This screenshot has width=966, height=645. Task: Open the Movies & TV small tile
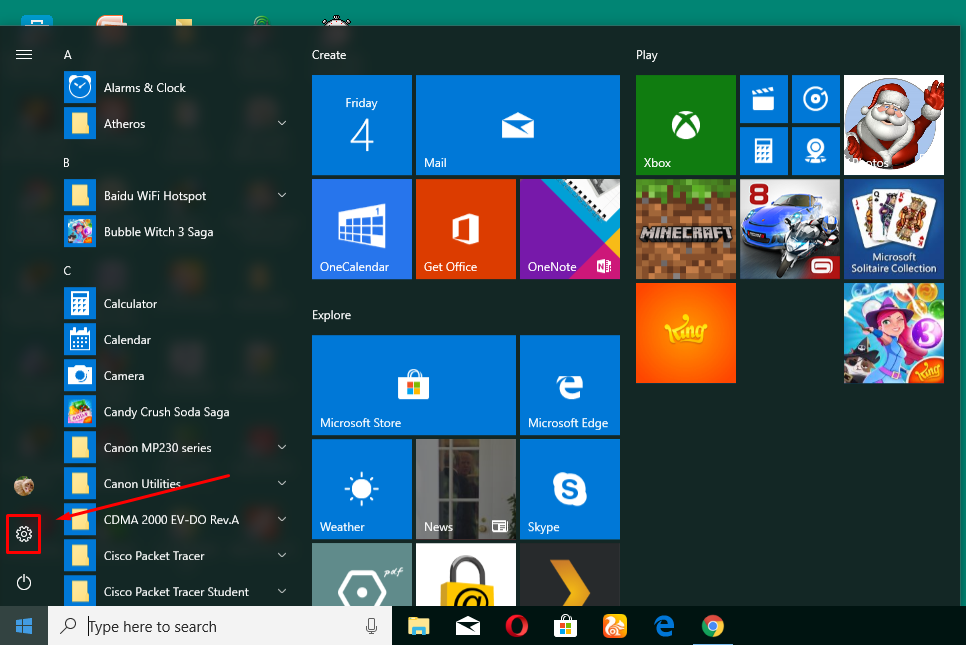[x=763, y=99]
